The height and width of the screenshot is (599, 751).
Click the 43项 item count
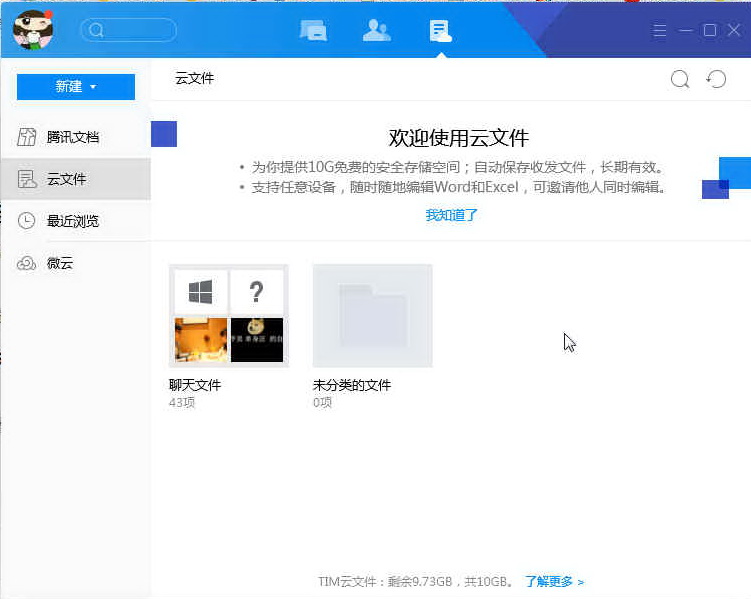[x=182, y=403]
